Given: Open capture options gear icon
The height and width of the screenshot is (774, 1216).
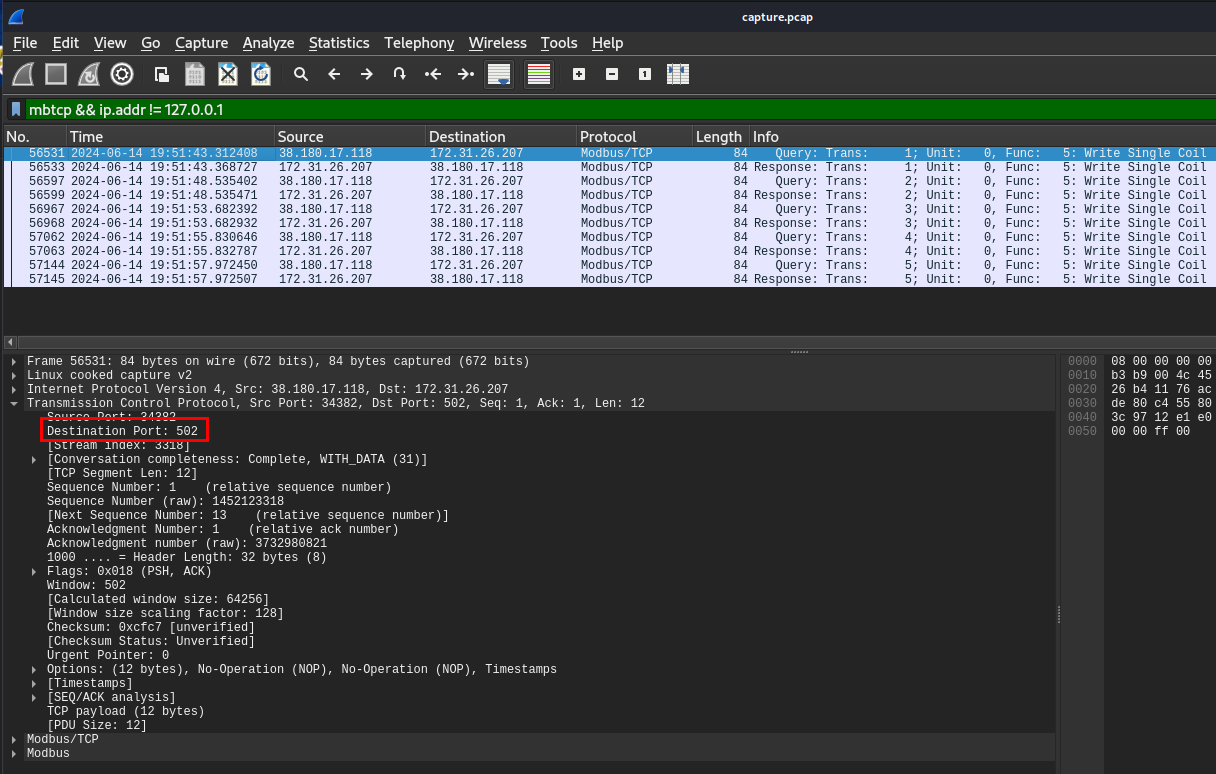Looking at the screenshot, I should 122,74.
